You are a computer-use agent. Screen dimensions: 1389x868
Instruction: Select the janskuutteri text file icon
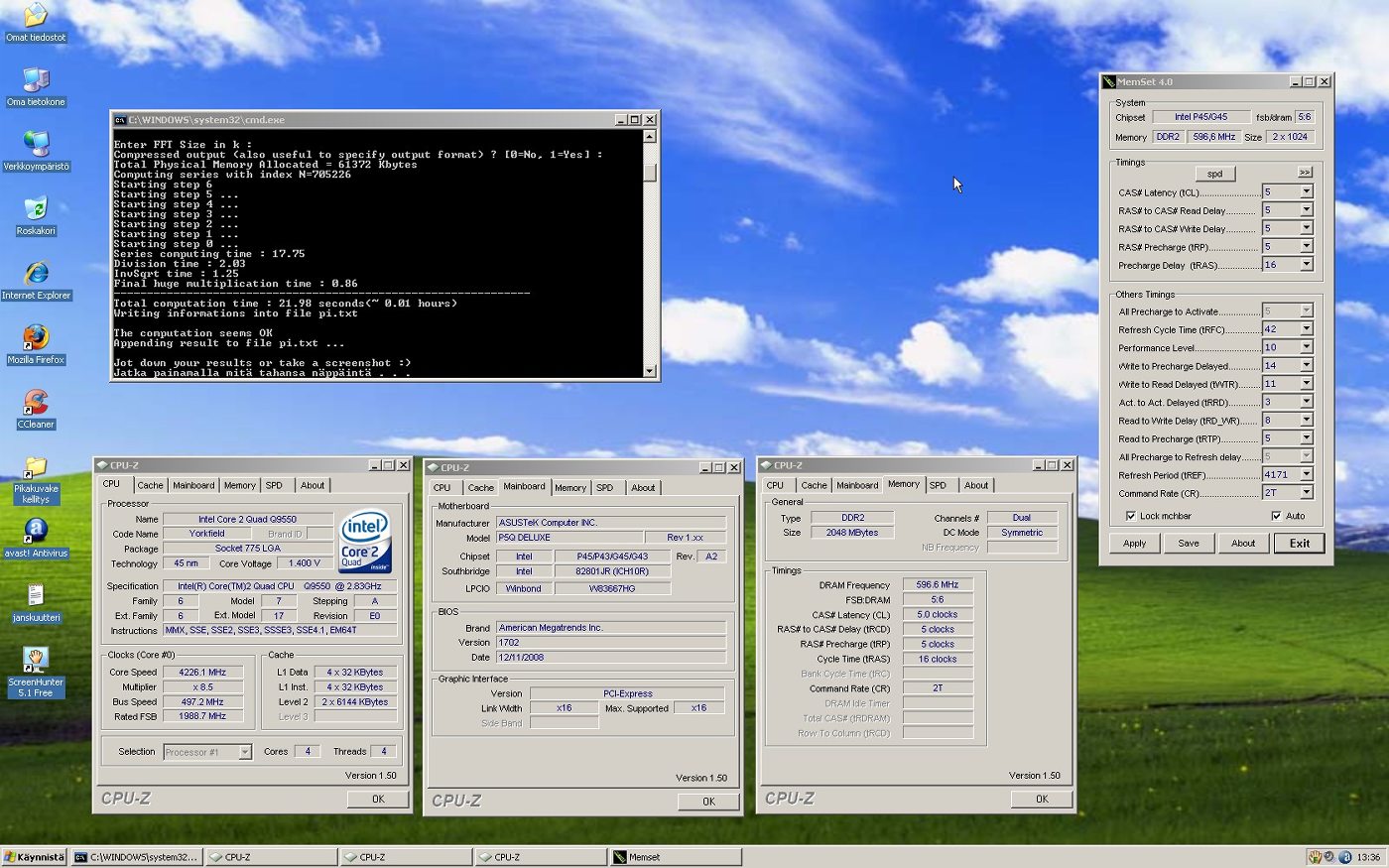click(x=36, y=595)
